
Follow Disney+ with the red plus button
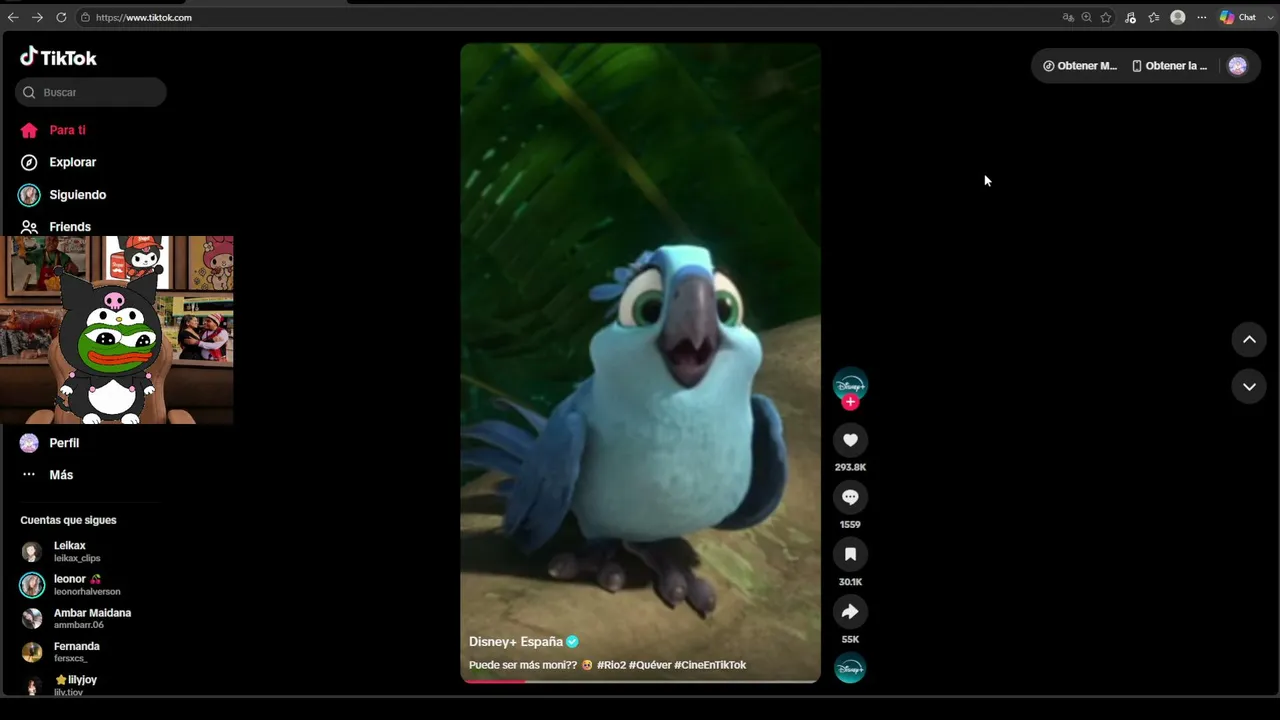point(850,402)
